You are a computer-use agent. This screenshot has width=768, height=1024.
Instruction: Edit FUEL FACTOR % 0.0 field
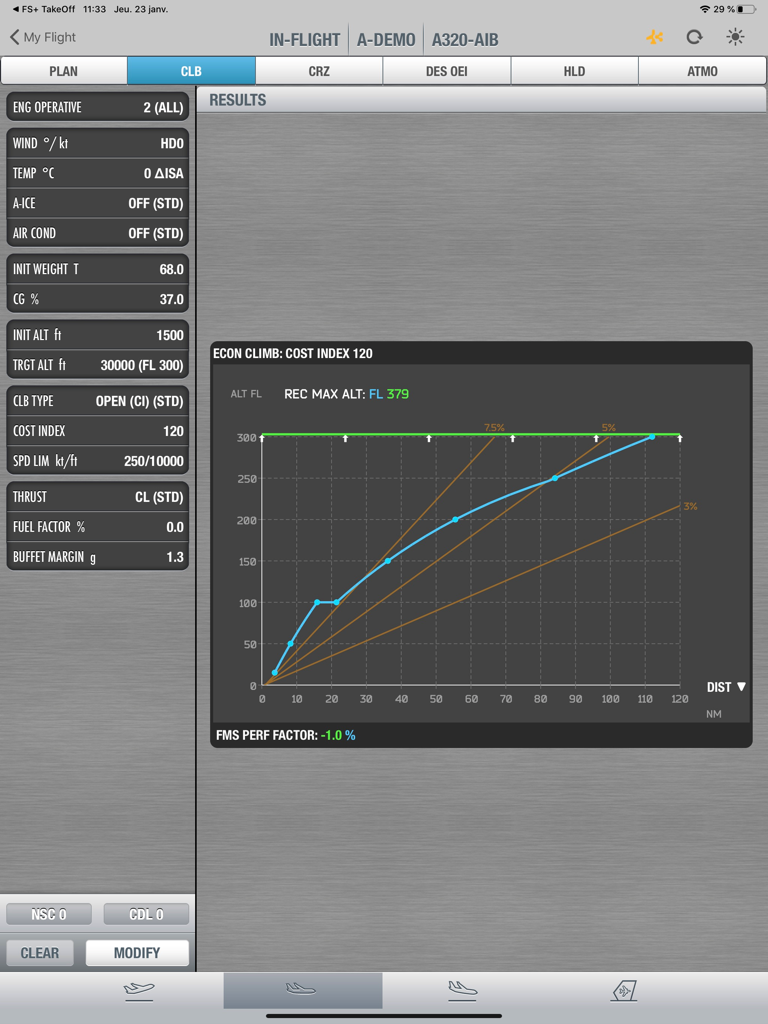pyautogui.click(x=98, y=527)
